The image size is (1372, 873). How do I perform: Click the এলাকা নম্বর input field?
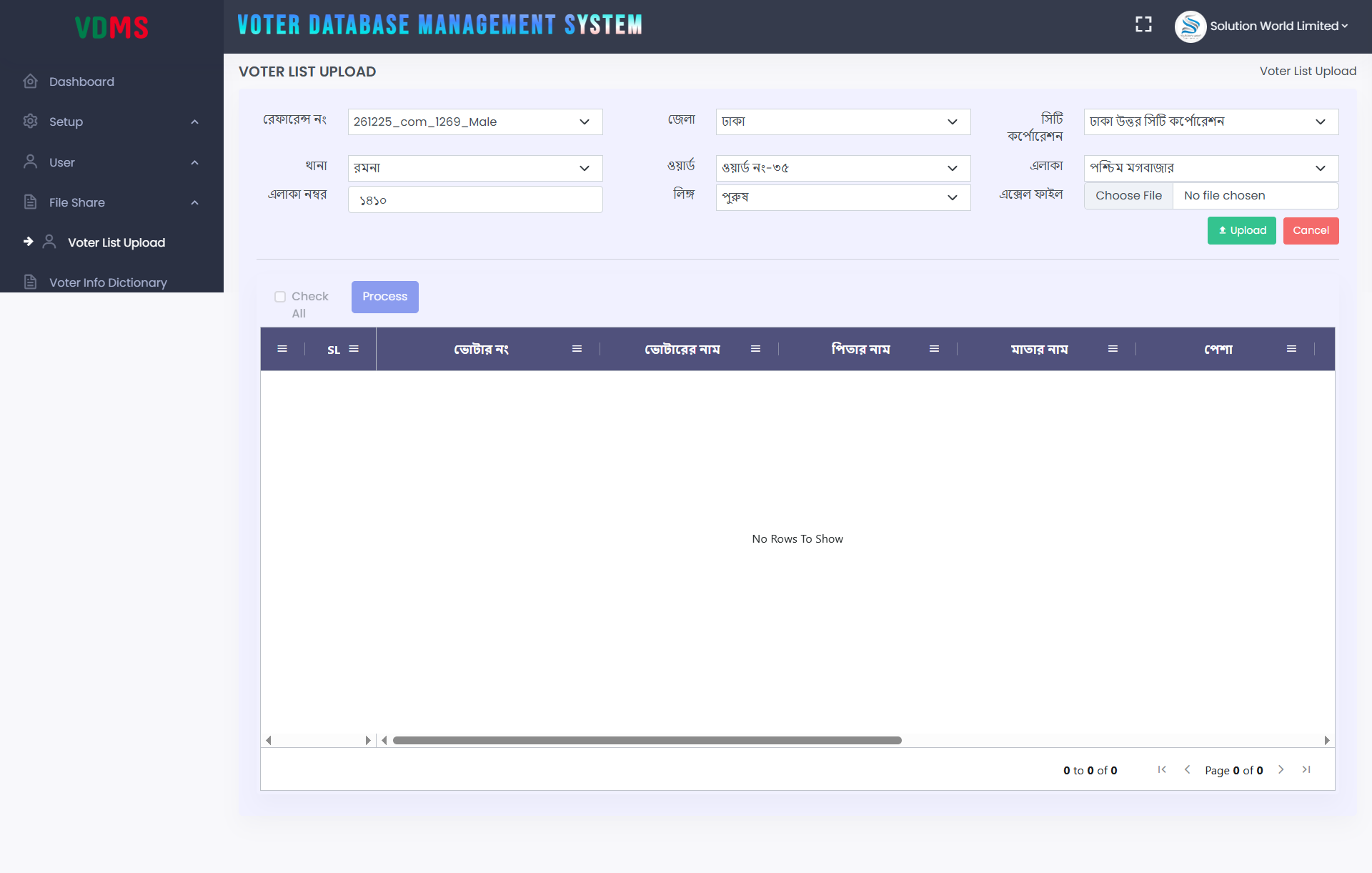pyautogui.click(x=475, y=199)
